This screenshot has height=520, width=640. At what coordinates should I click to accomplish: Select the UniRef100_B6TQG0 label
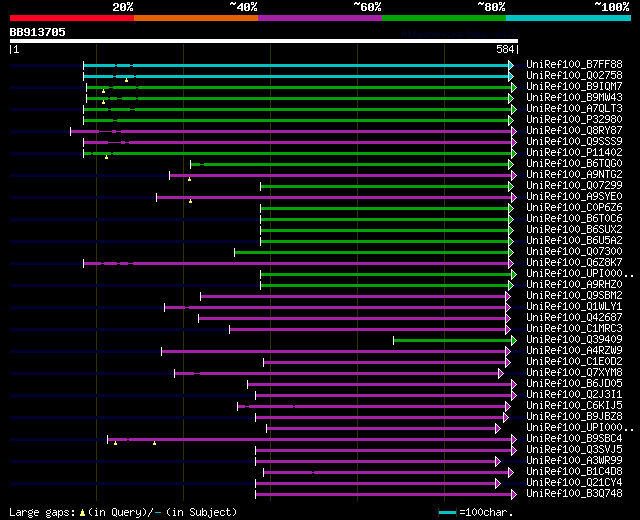pyautogui.click(x=574, y=164)
